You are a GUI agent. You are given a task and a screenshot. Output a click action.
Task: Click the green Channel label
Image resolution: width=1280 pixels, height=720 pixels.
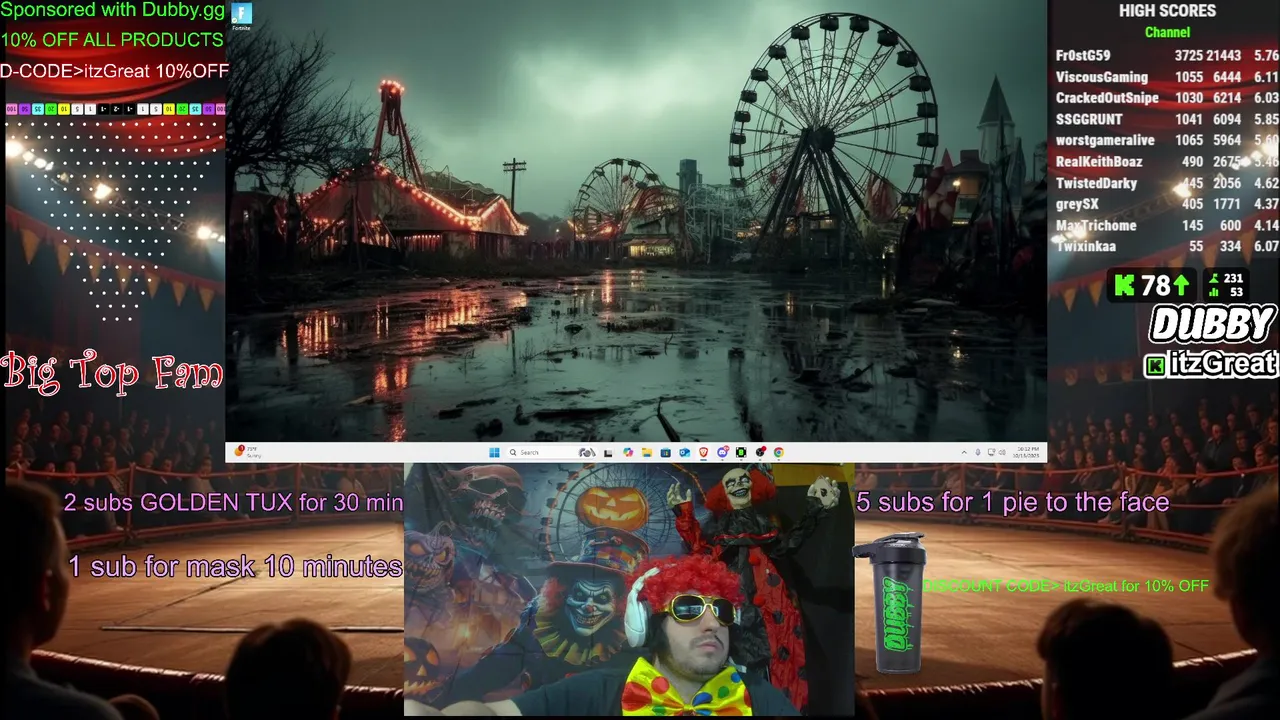[x=1167, y=32]
